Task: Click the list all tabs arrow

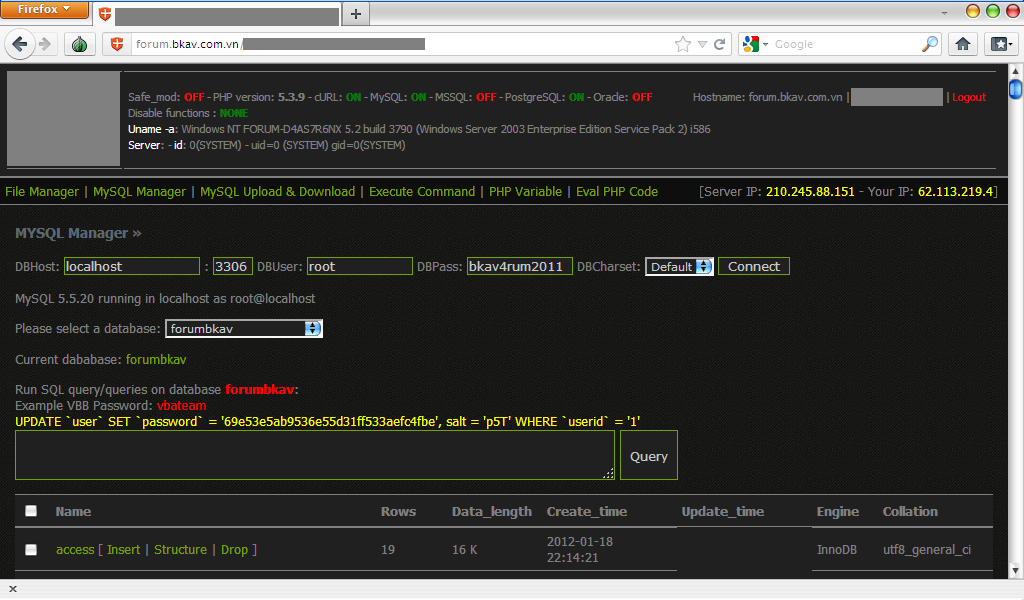Action: 944,13
